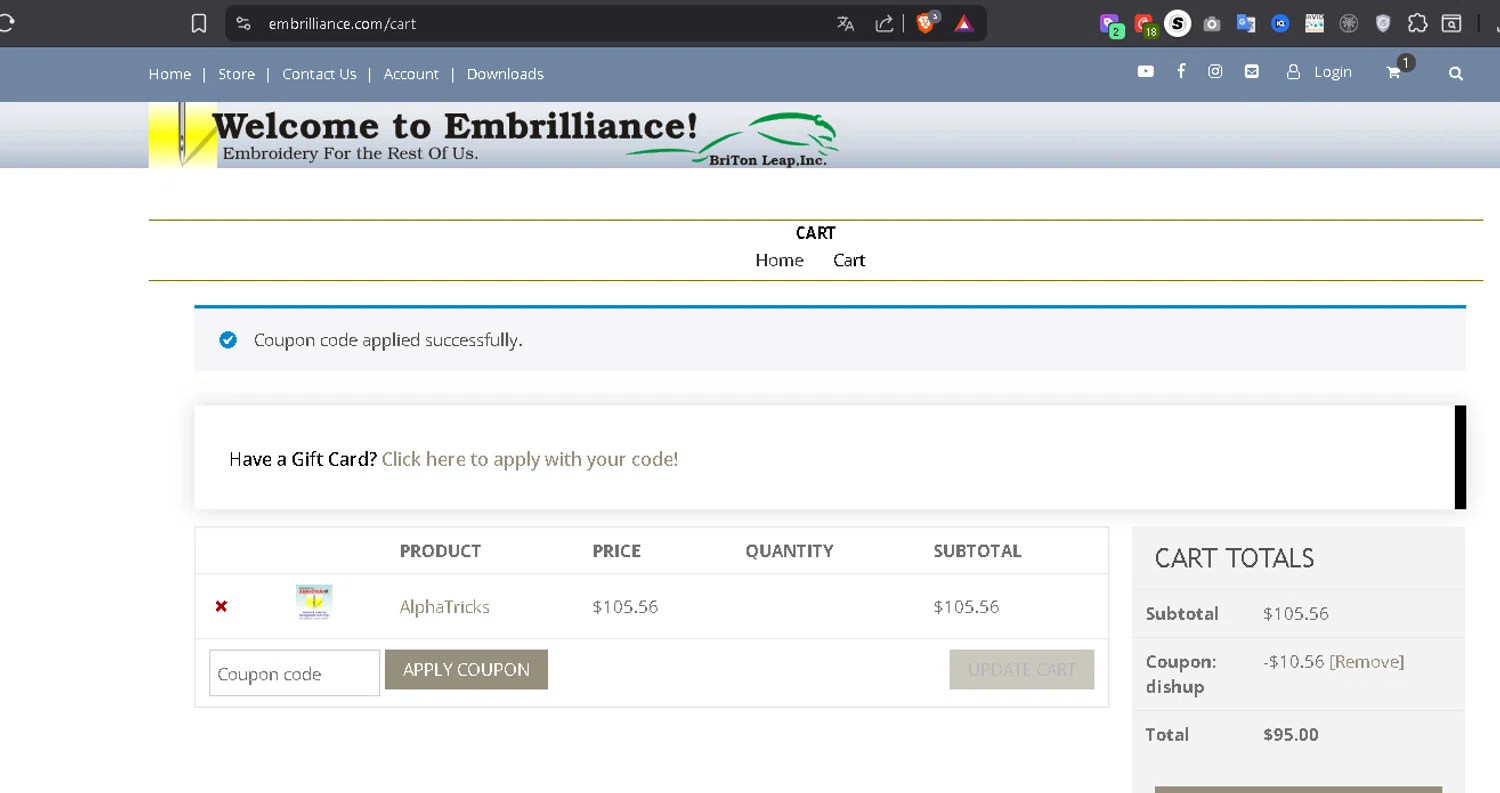Click the Embrilliance welcome banner logo

pyautogui.click(x=495, y=135)
